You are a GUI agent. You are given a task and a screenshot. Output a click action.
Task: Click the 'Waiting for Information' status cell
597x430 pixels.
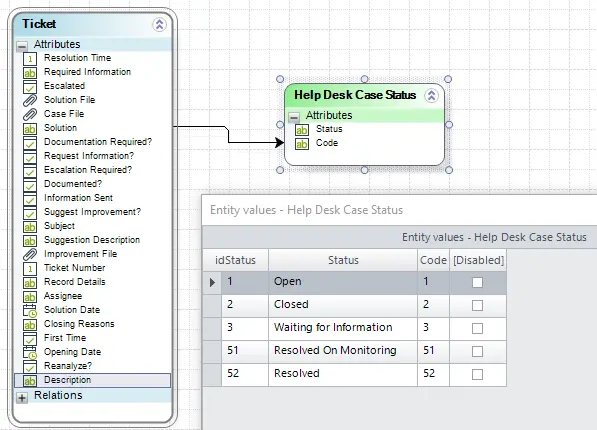coord(343,329)
